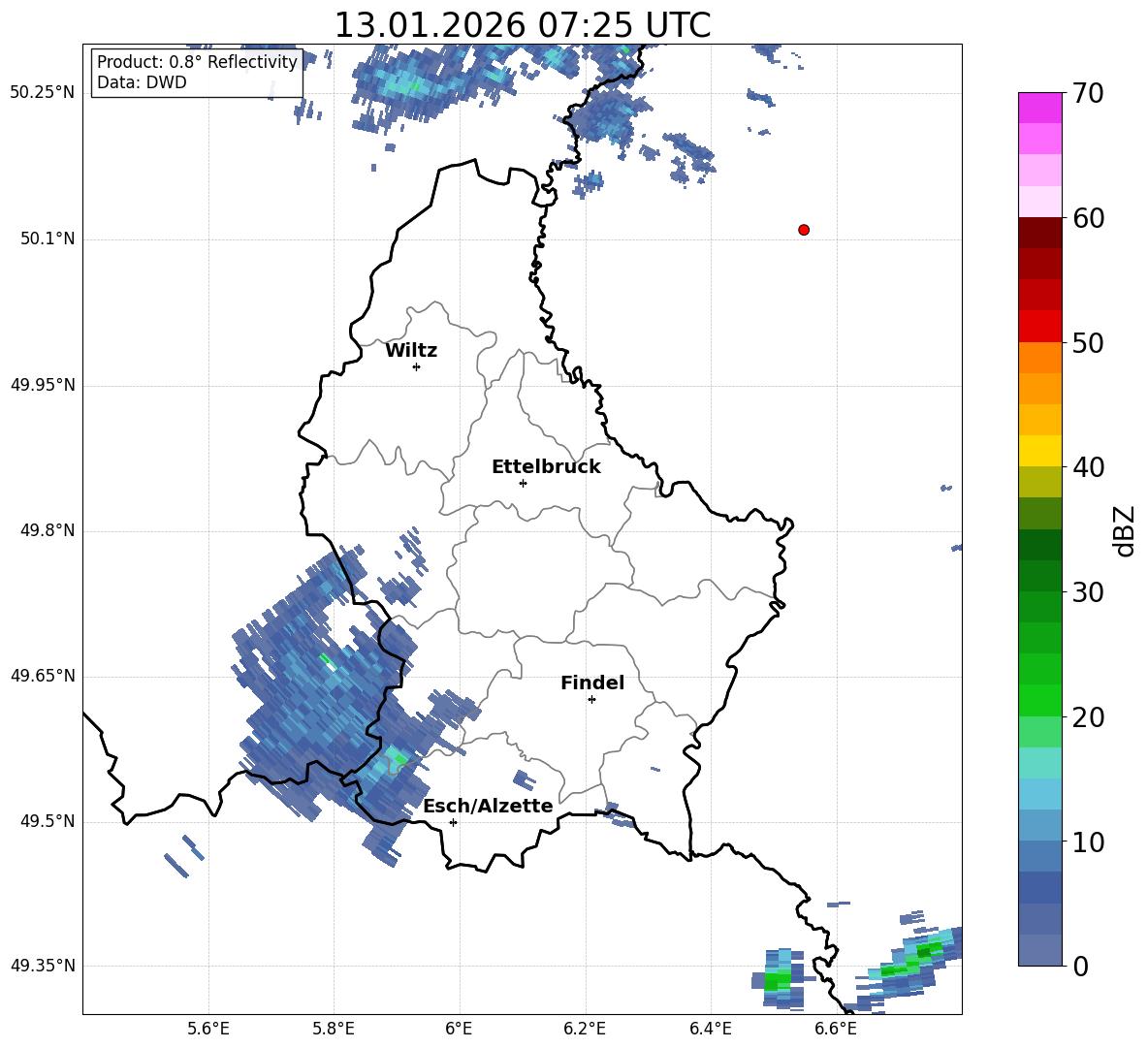1148x1048 pixels.
Task: Select the Wiltz label
Action: [x=411, y=351]
